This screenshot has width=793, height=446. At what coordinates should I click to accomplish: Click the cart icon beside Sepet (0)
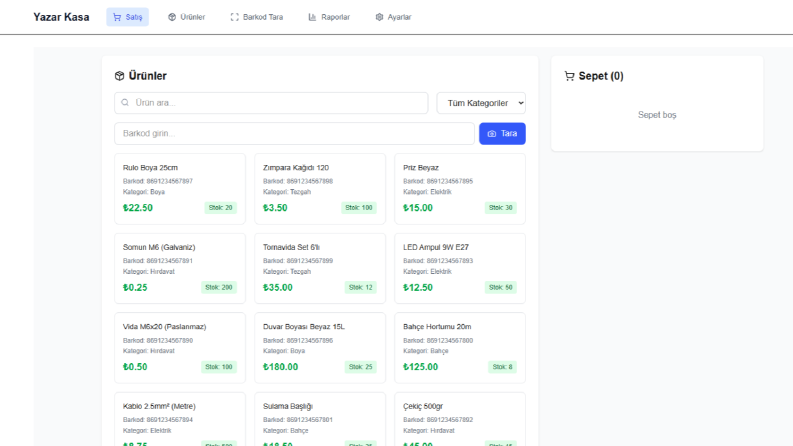click(x=569, y=76)
